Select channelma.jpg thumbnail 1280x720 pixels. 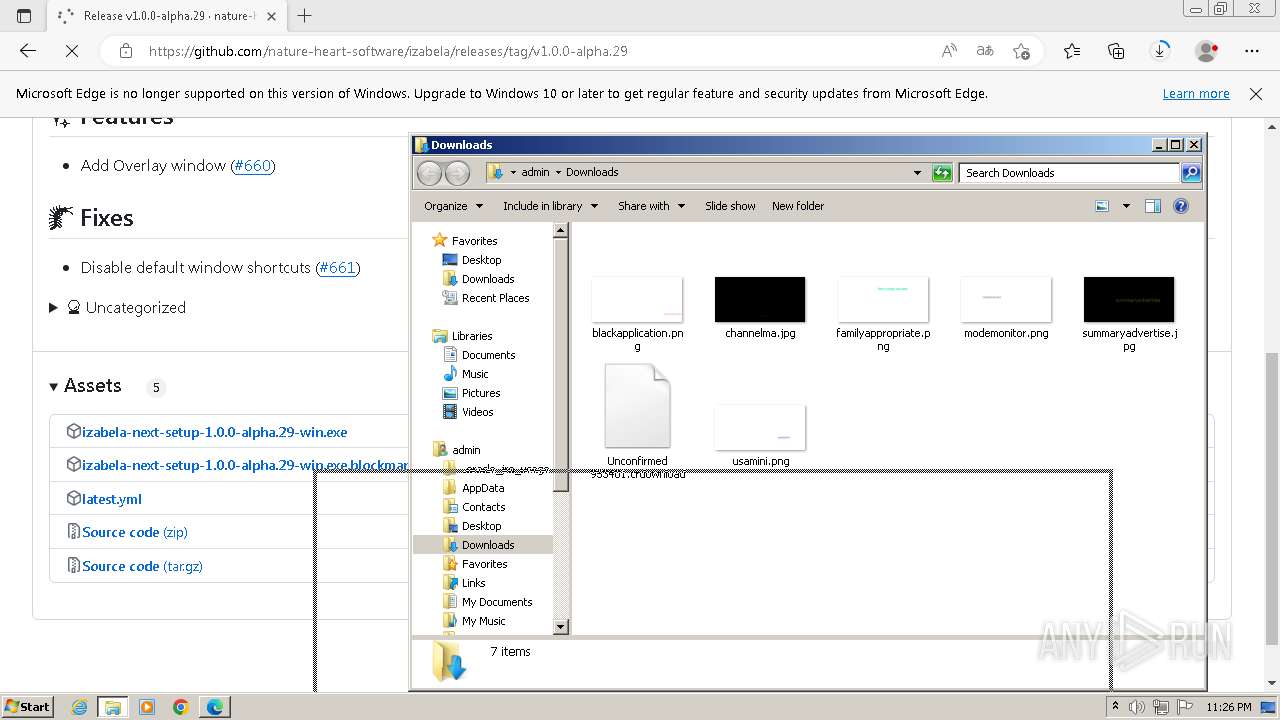pos(760,300)
